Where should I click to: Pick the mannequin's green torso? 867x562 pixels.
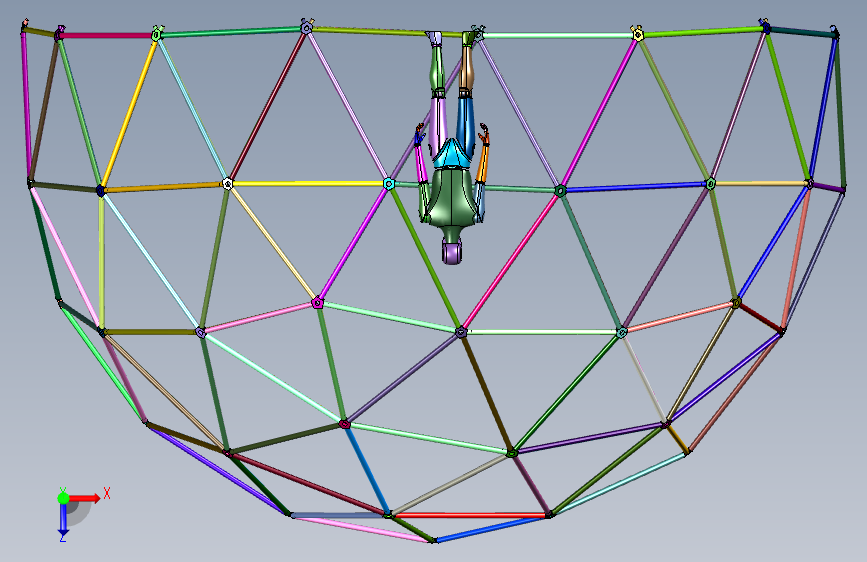(x=452, y=197)
